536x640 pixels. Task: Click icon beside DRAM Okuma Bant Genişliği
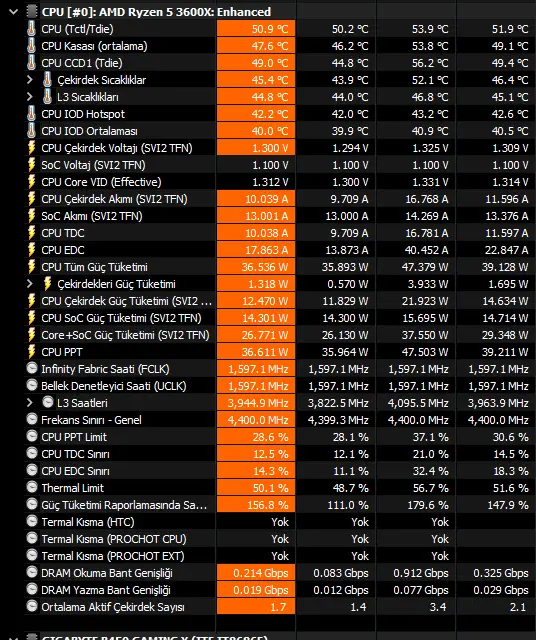tap(32, 572)
